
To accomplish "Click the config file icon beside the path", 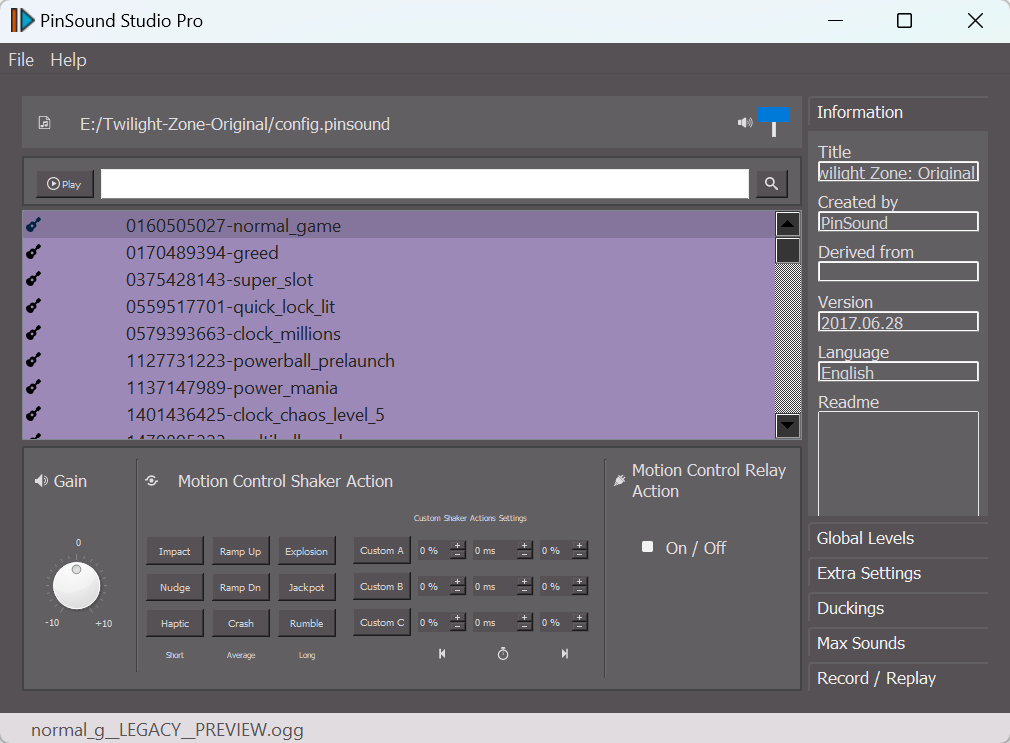I will (44, 123).
